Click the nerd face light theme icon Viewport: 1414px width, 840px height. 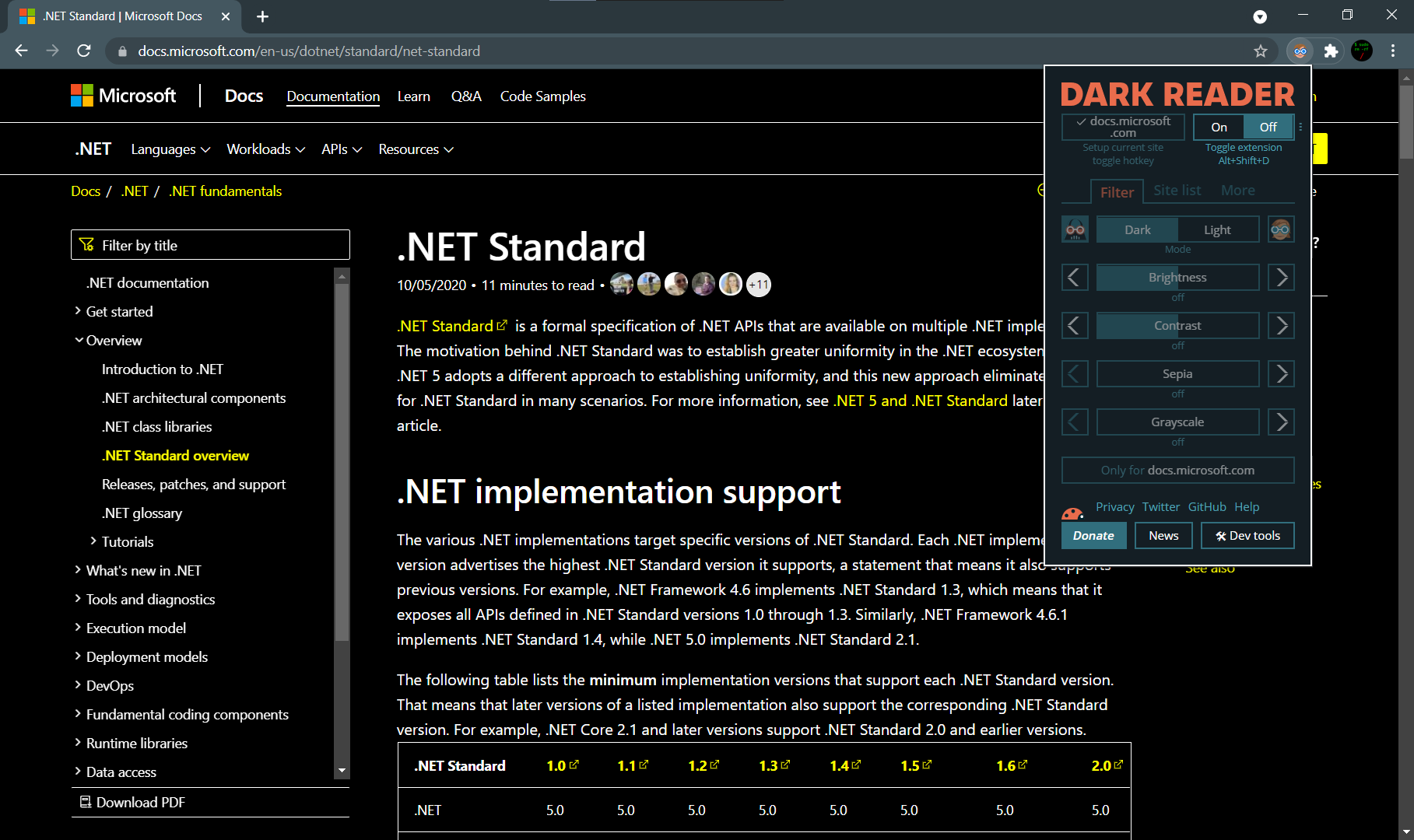click(x=1280, y=229)
